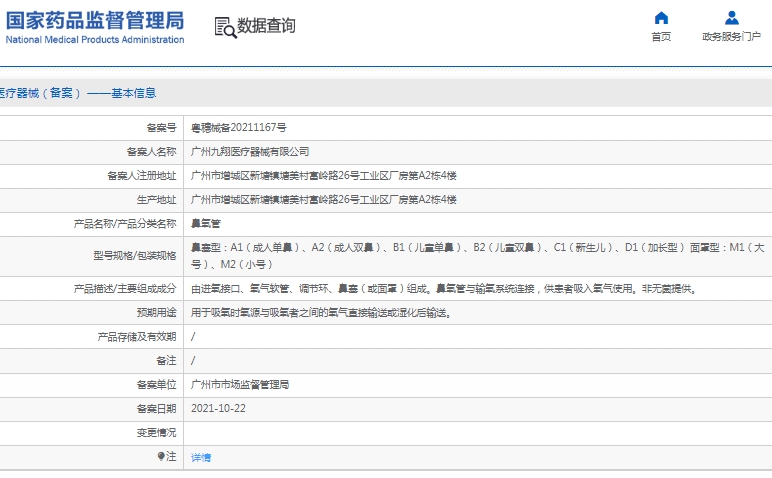
Task: Go to 首页 text link
Action: pyautogui.click(x=661, y=36)
